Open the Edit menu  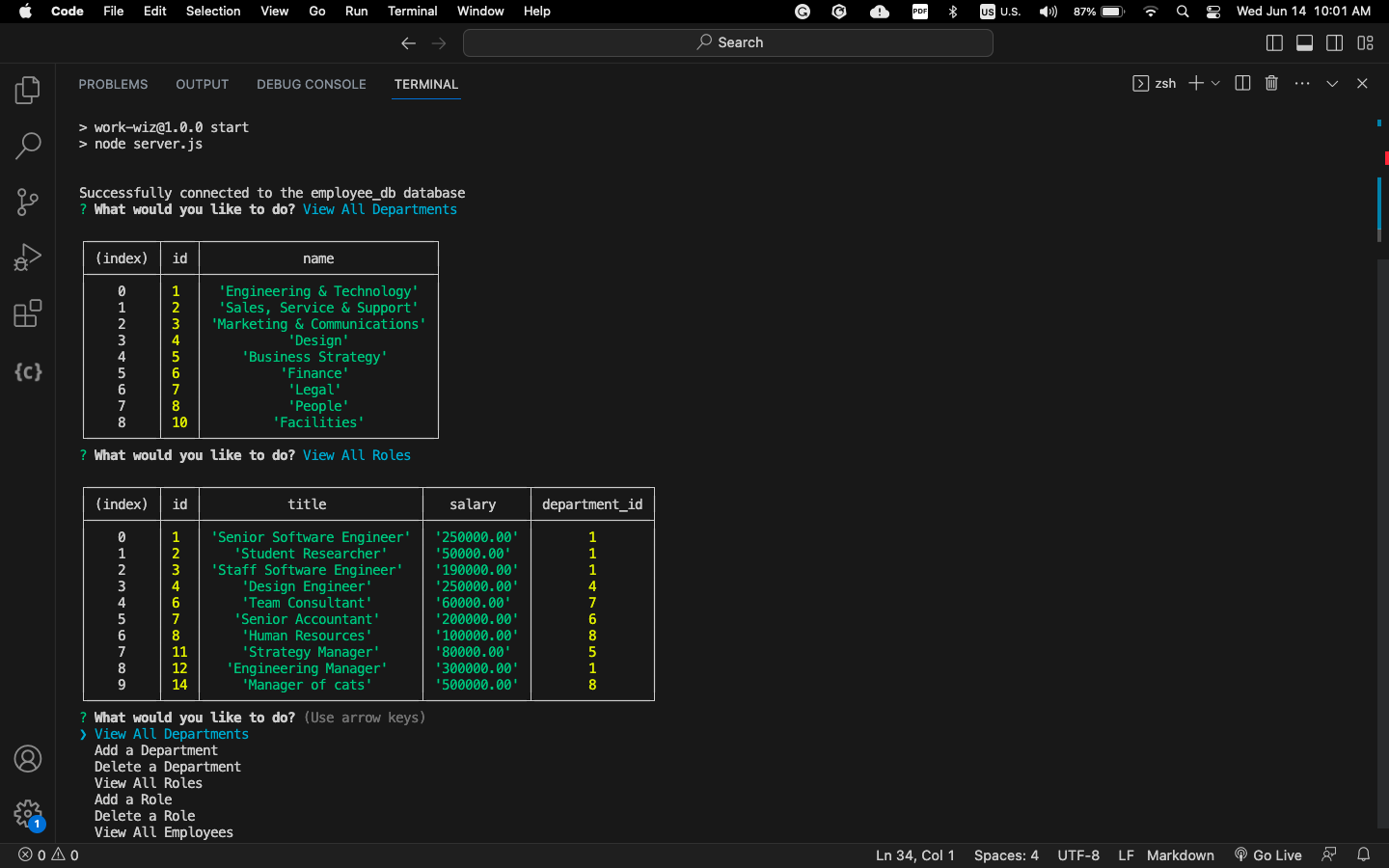point(154,12)
